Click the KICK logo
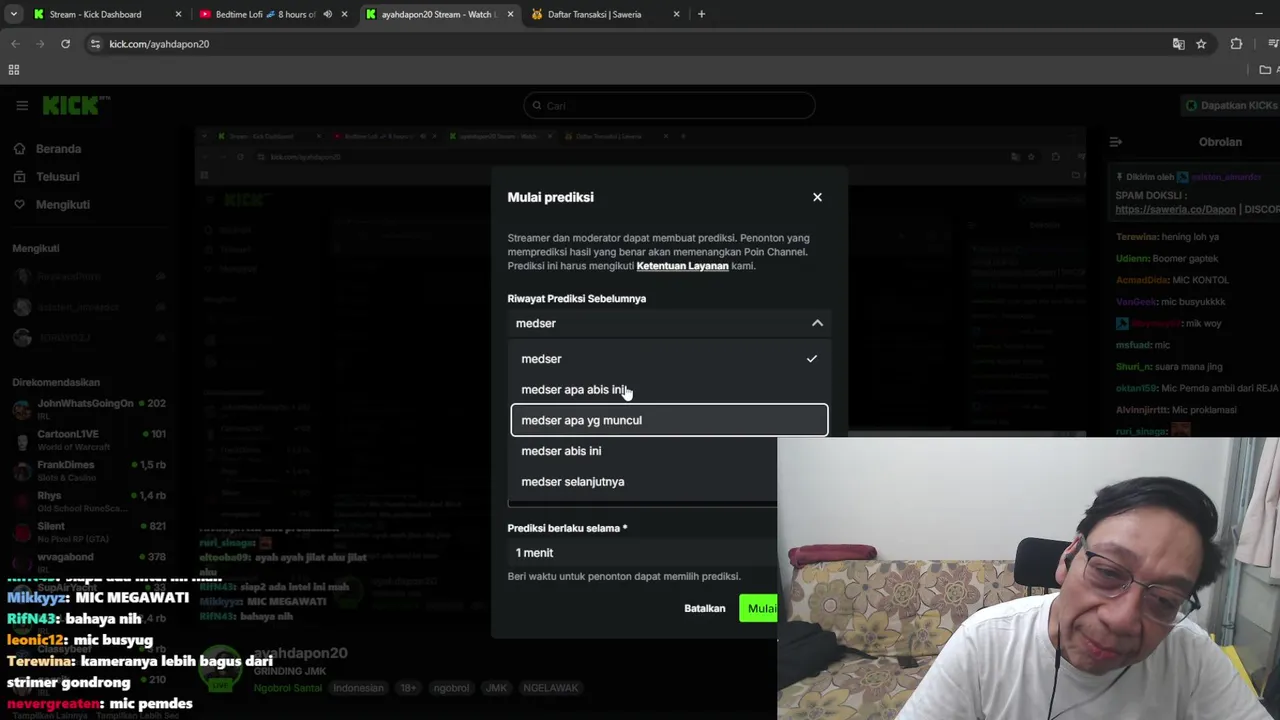Viewport: 1280px width, 720px height. (75, 105)
